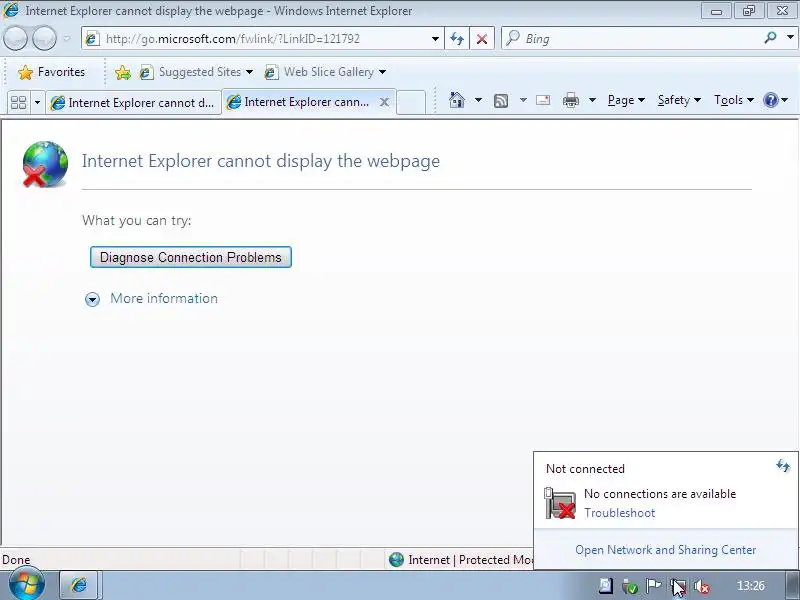Close the active tab with its X

tap(385, 102)
